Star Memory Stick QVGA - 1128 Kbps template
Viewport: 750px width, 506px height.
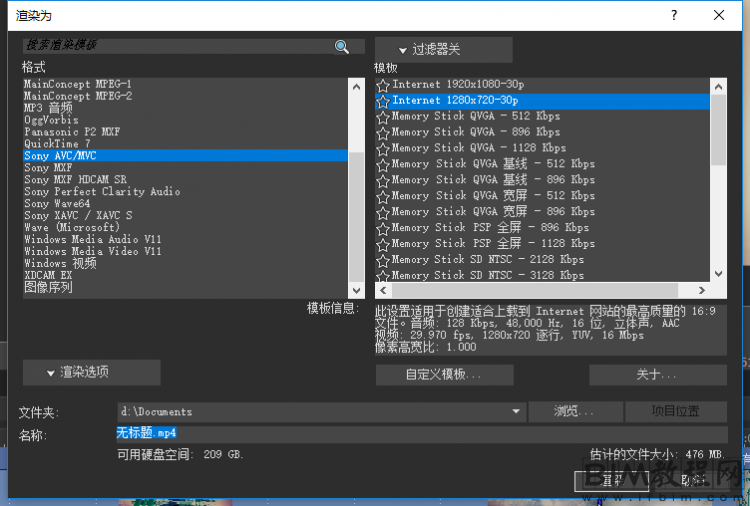click(383, 149)
